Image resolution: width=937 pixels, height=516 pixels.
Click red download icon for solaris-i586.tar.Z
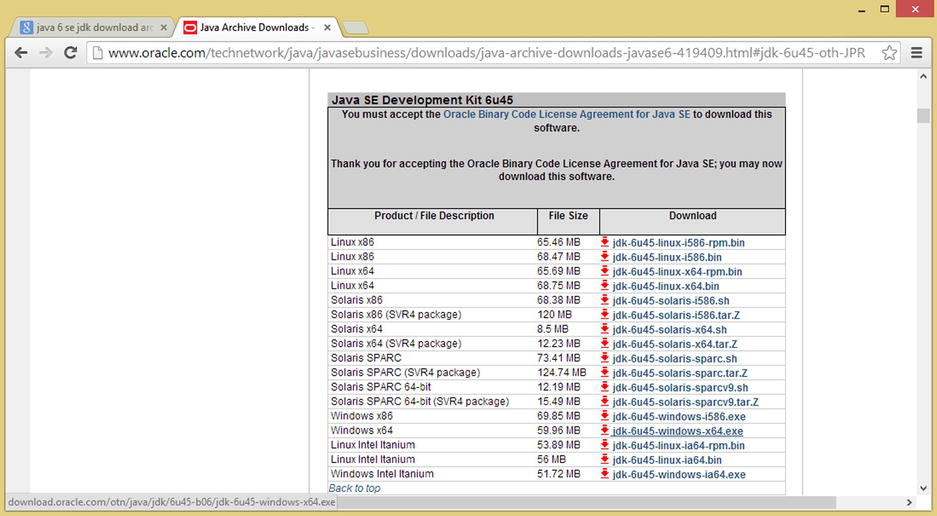(x=605, y=314)
